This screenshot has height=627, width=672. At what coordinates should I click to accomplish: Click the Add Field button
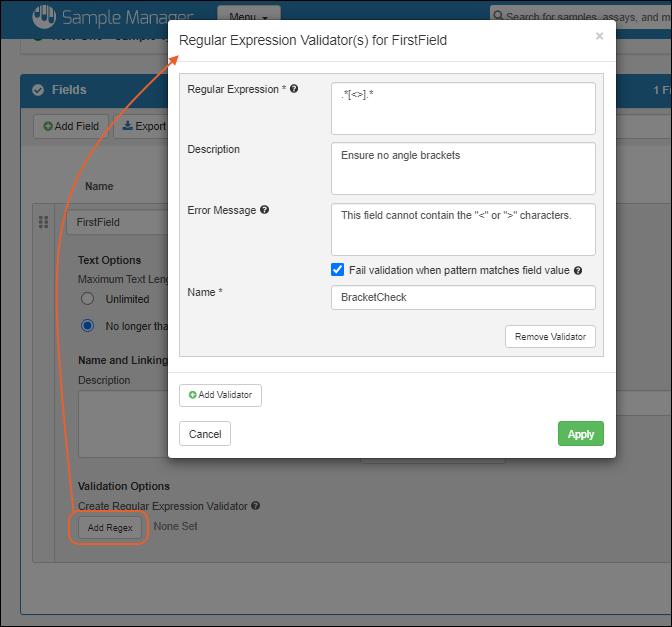tap(71, 126)
